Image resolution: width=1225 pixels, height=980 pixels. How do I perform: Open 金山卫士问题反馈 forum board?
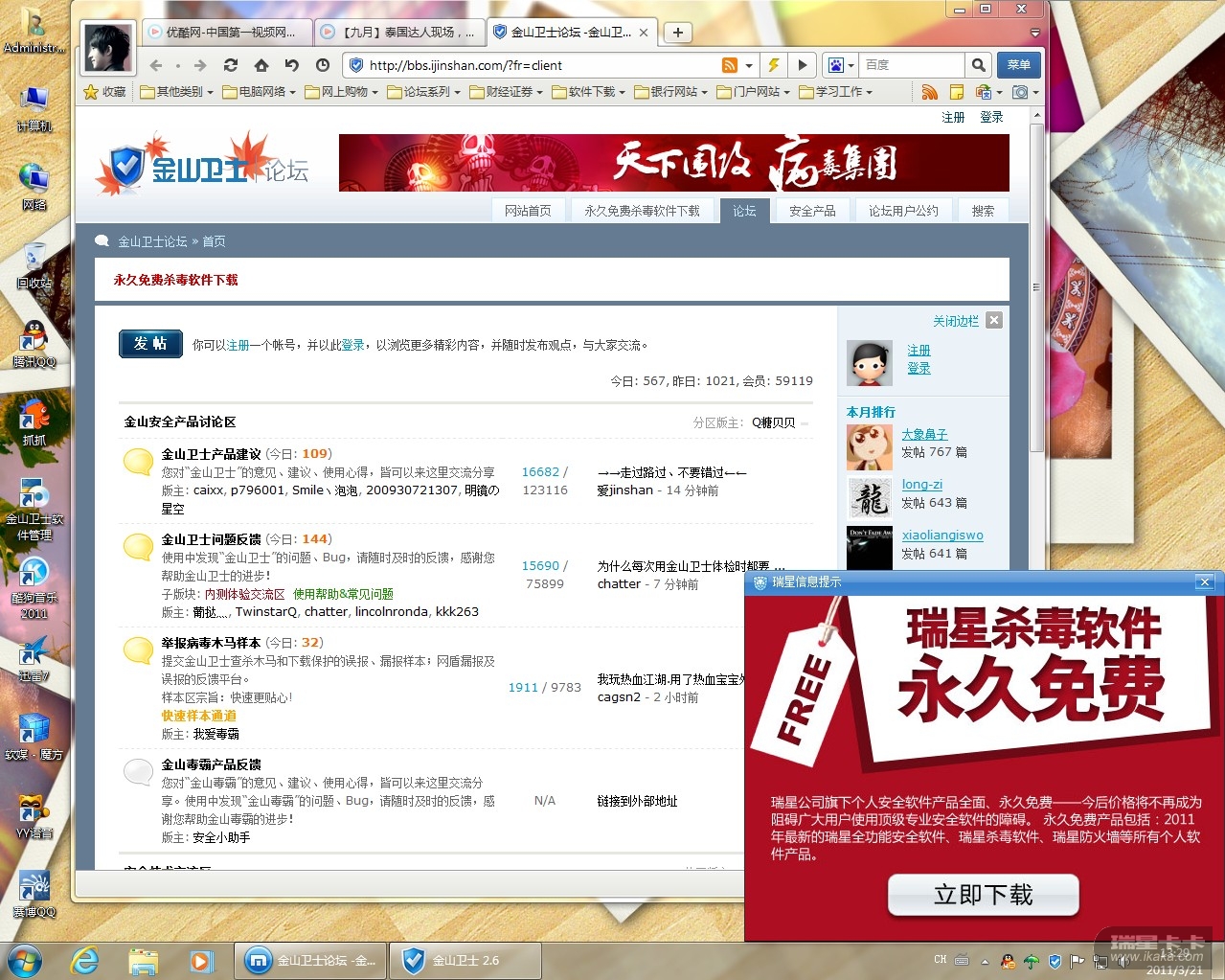211,539
